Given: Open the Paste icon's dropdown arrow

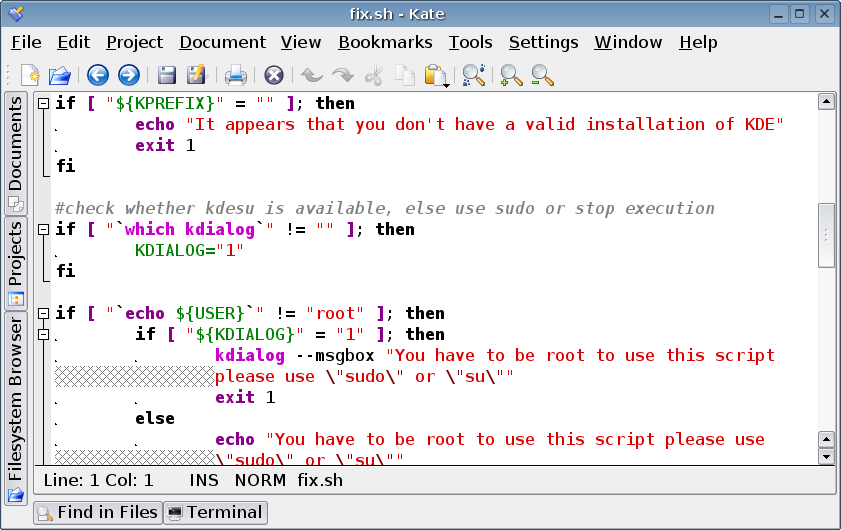Looking at the screenshot, I should [x=446, y=85].
